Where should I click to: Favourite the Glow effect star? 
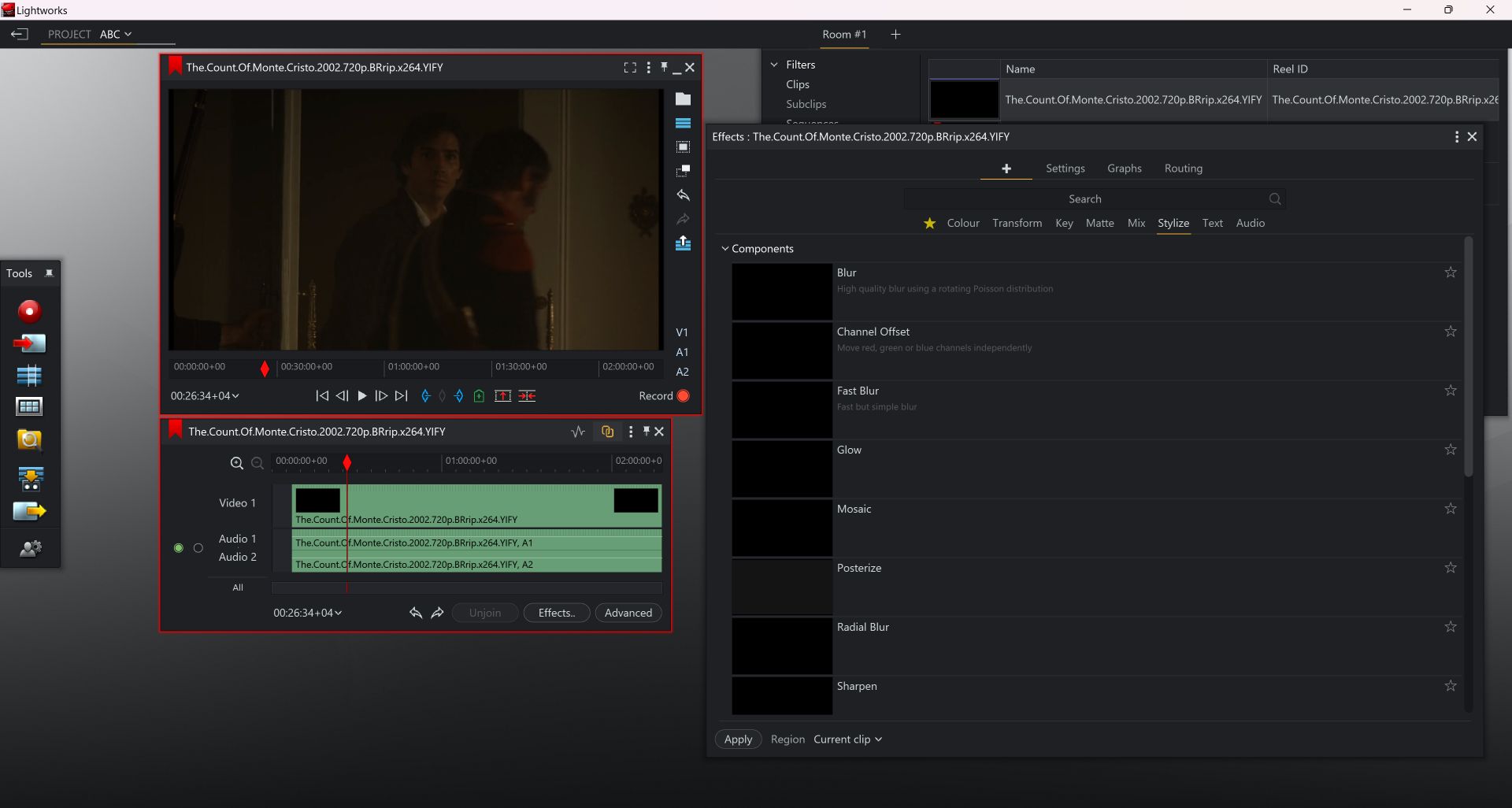[1451, 450]
